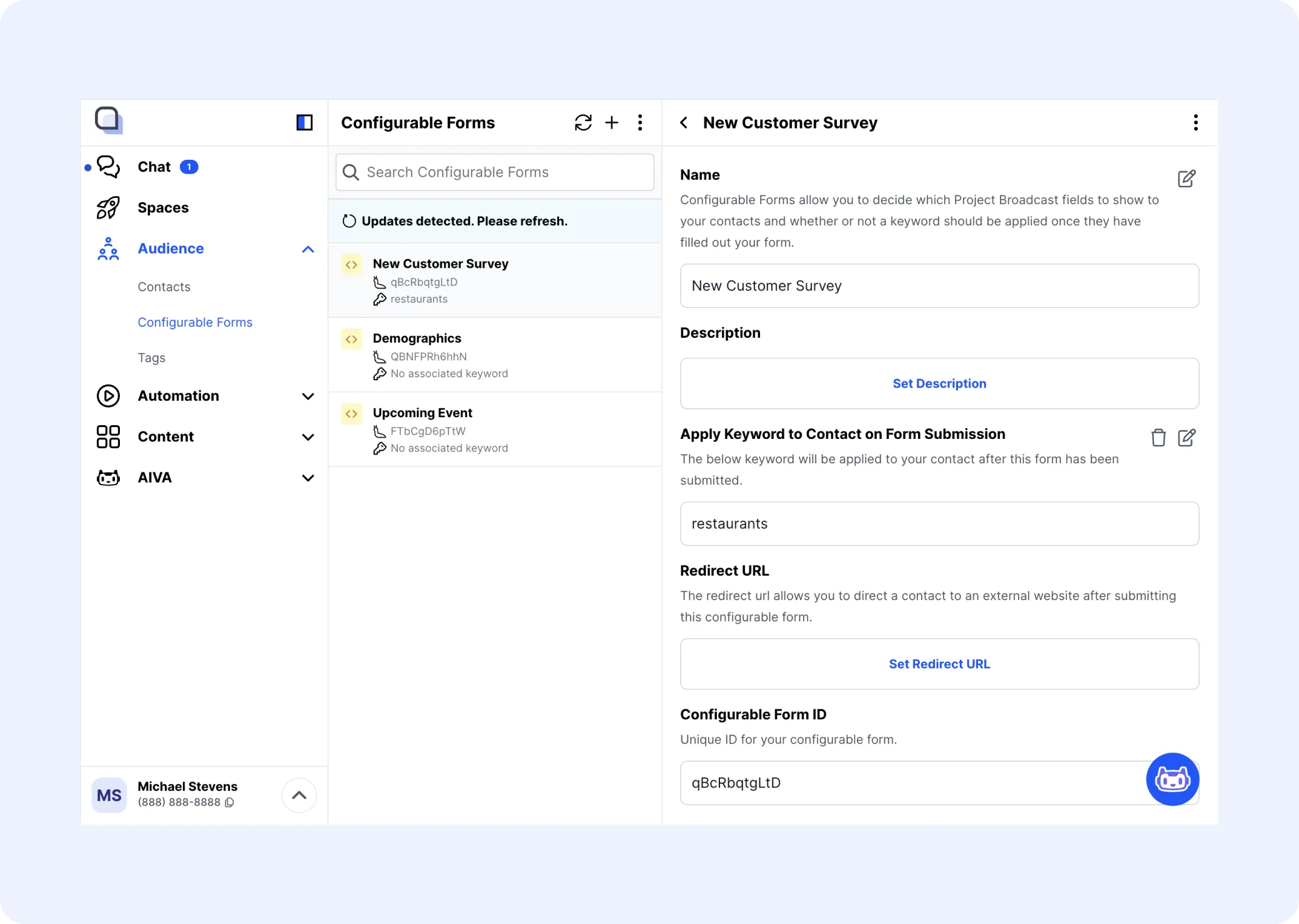Toggle the sidebar collapse icon
Screen dimensions: 1299x924
304,122
